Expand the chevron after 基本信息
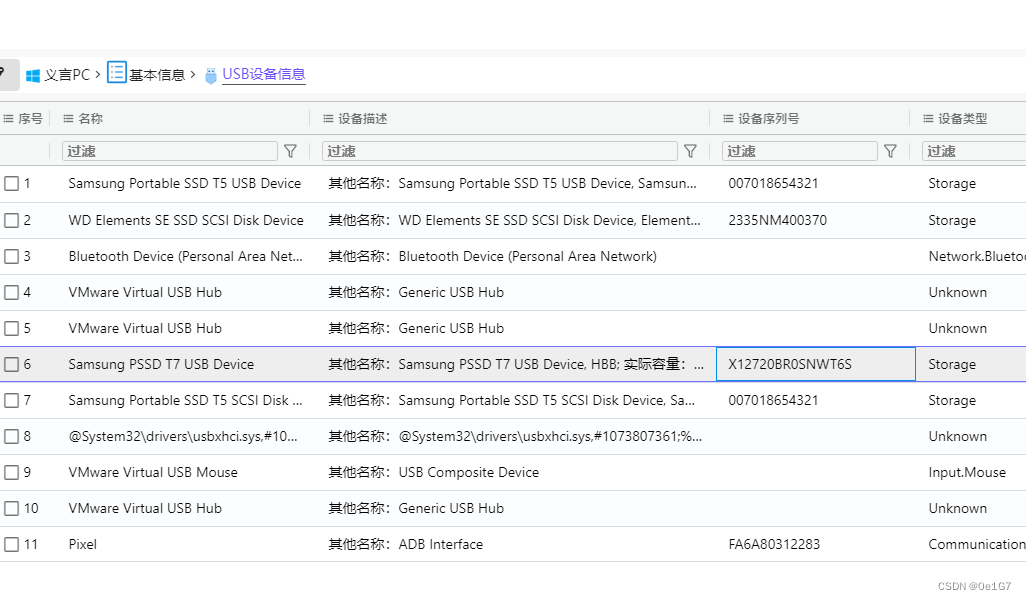The image size is (1026, 600). tap(192, 75)
